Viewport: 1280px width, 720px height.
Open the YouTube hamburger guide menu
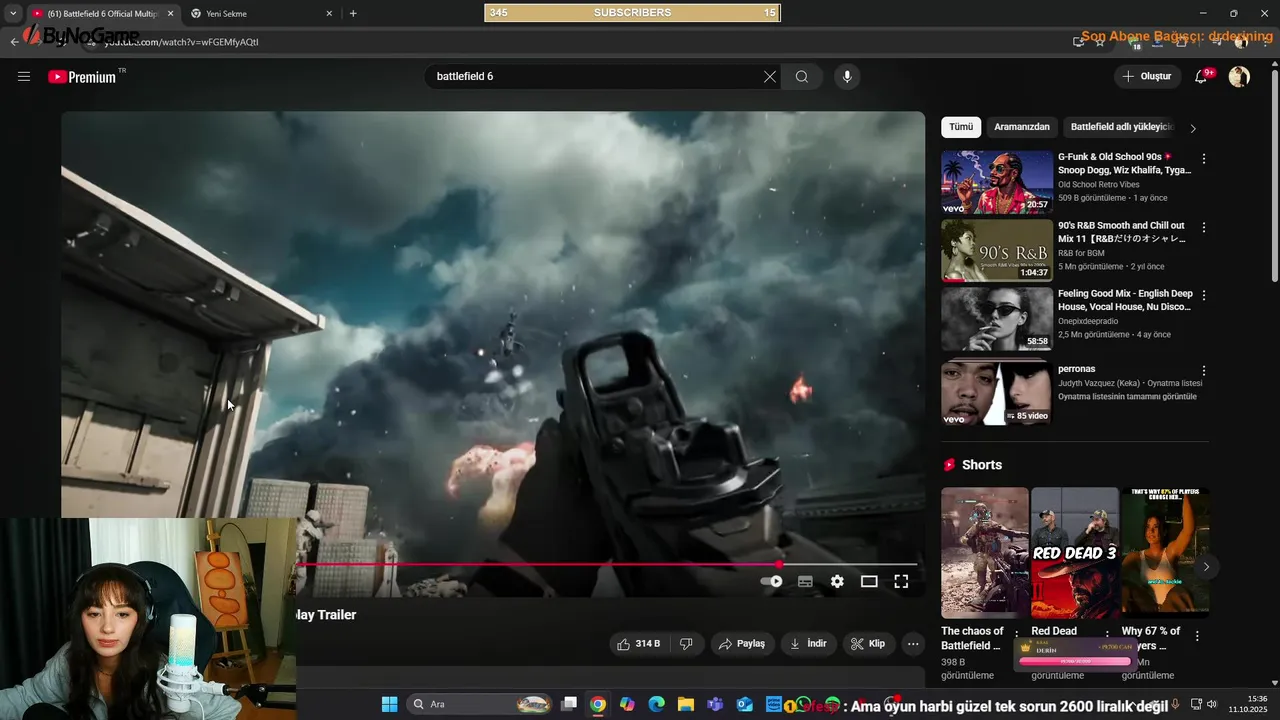[24, 76]
